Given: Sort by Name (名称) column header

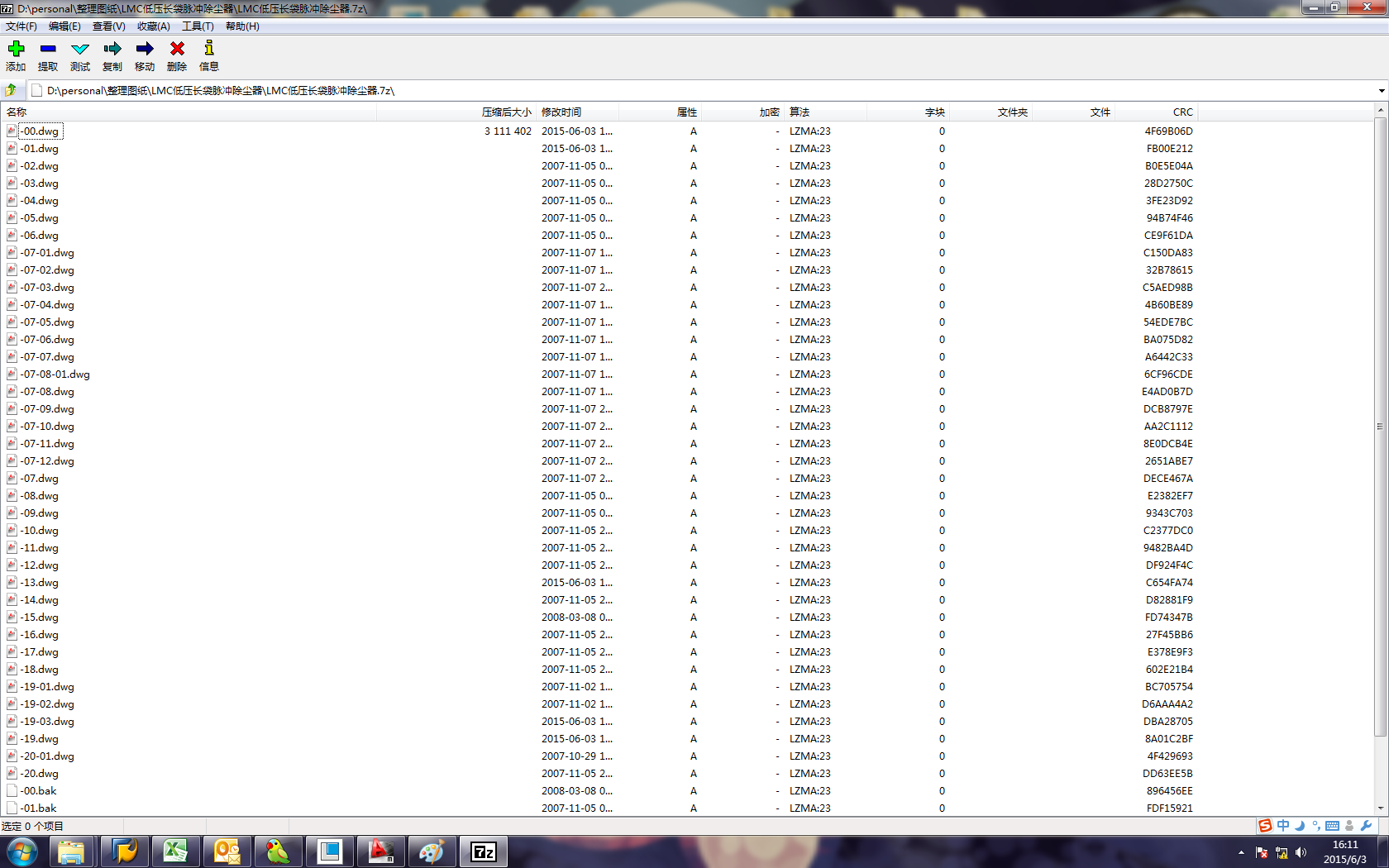Looking at the screenshot, I should coord(189,112).
